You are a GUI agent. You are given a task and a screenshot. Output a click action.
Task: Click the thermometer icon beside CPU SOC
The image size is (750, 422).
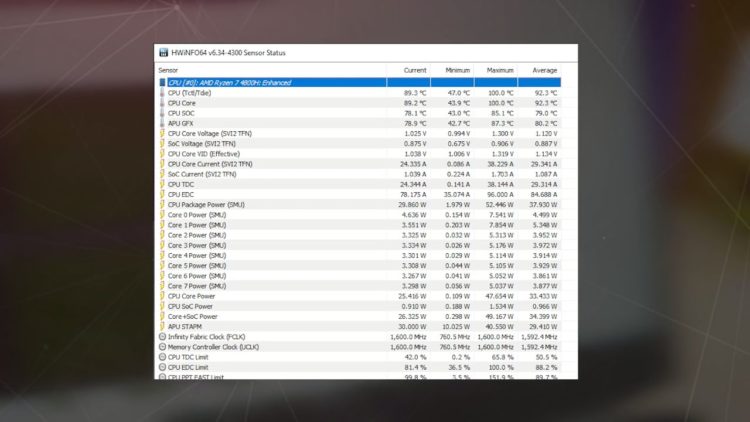tap(162, 113)
